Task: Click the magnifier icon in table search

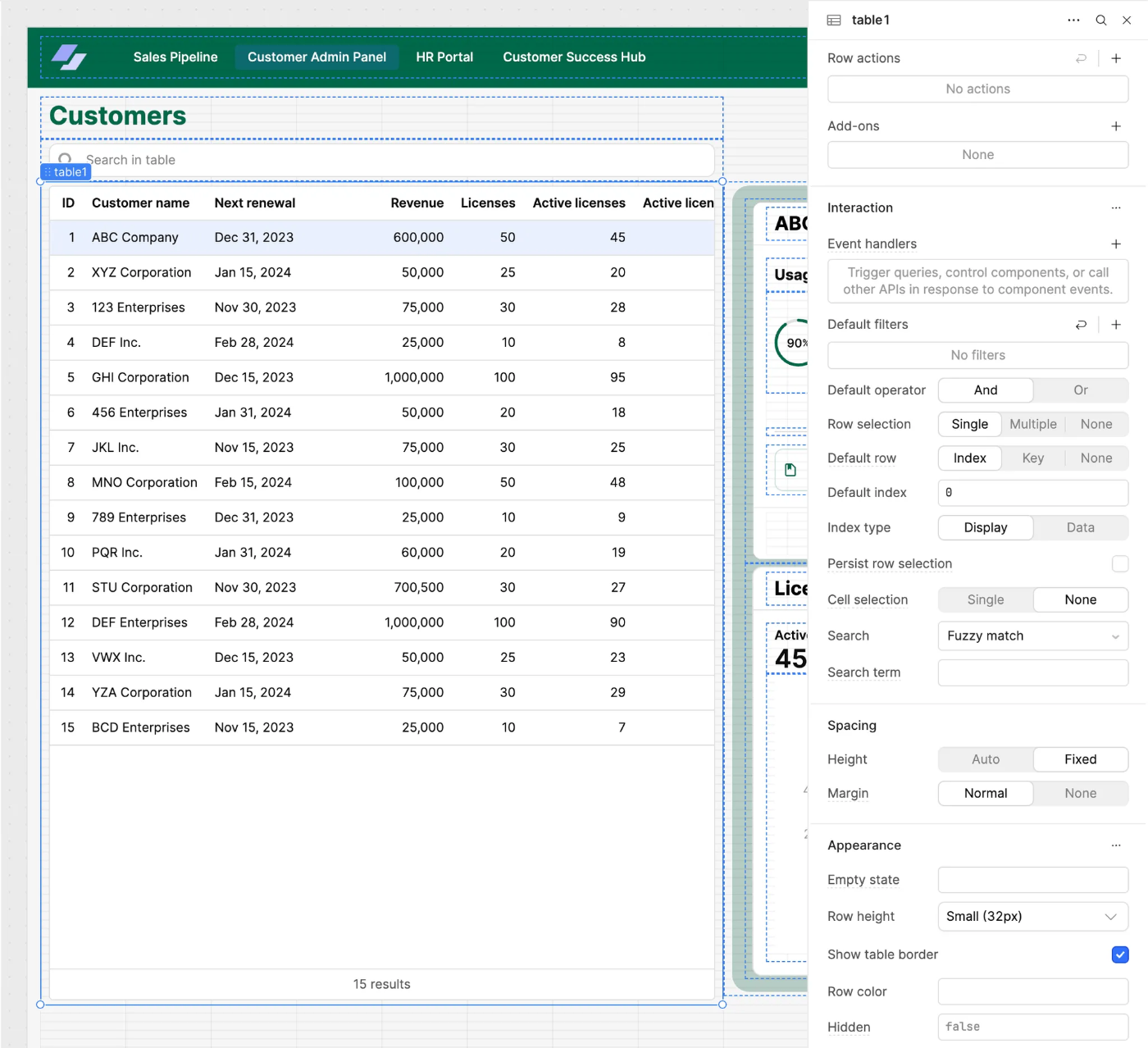Action: pyautogui.click(x=65, y=159)
